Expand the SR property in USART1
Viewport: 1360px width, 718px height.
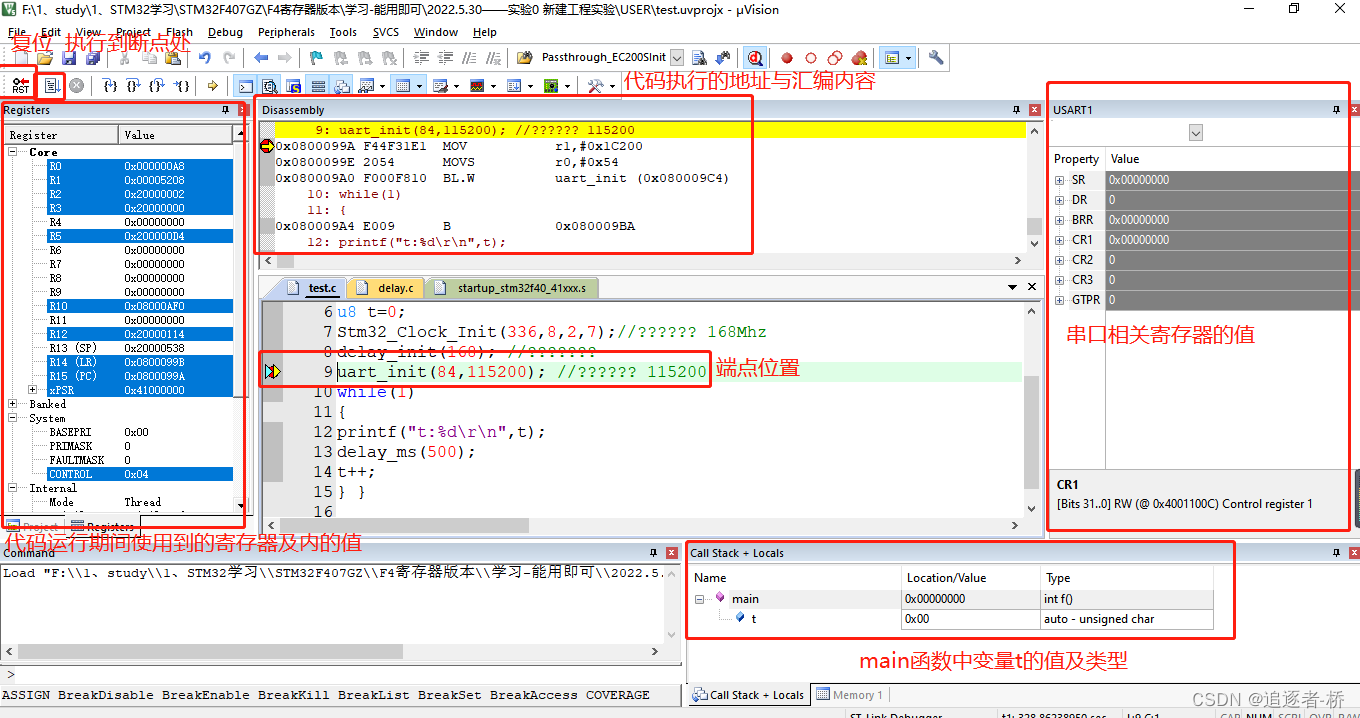[x=1060, y=180]
